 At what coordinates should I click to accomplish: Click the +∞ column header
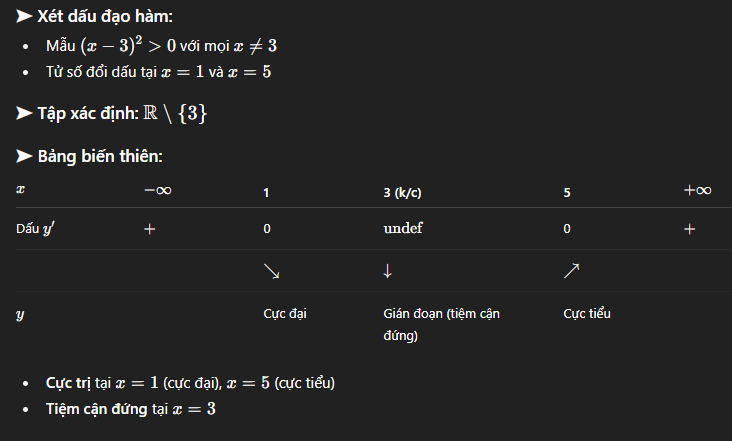(x=697, y=191)
